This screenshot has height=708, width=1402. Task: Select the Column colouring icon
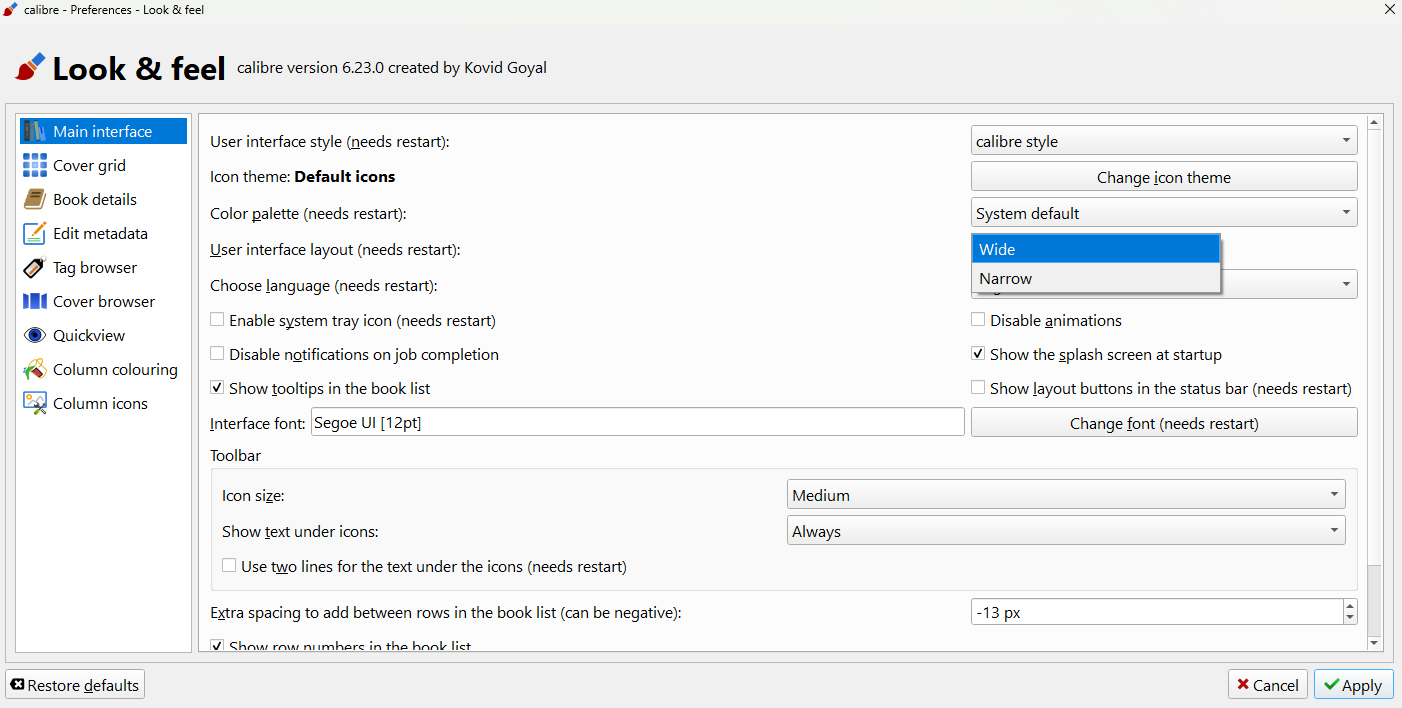point(35,369)
